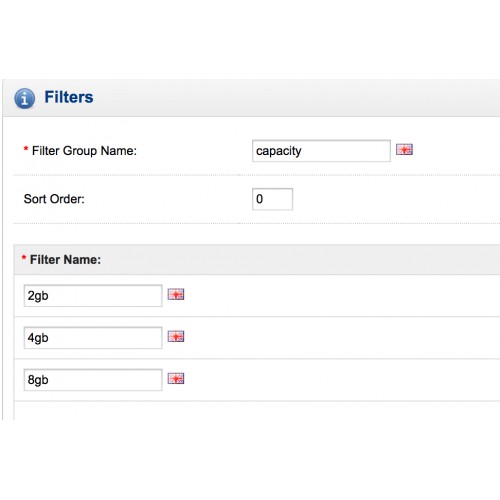Click the language flag beside 2gb filter
Image resolution: width=500 pixels, height=500 pixels.
click(176, 294)
